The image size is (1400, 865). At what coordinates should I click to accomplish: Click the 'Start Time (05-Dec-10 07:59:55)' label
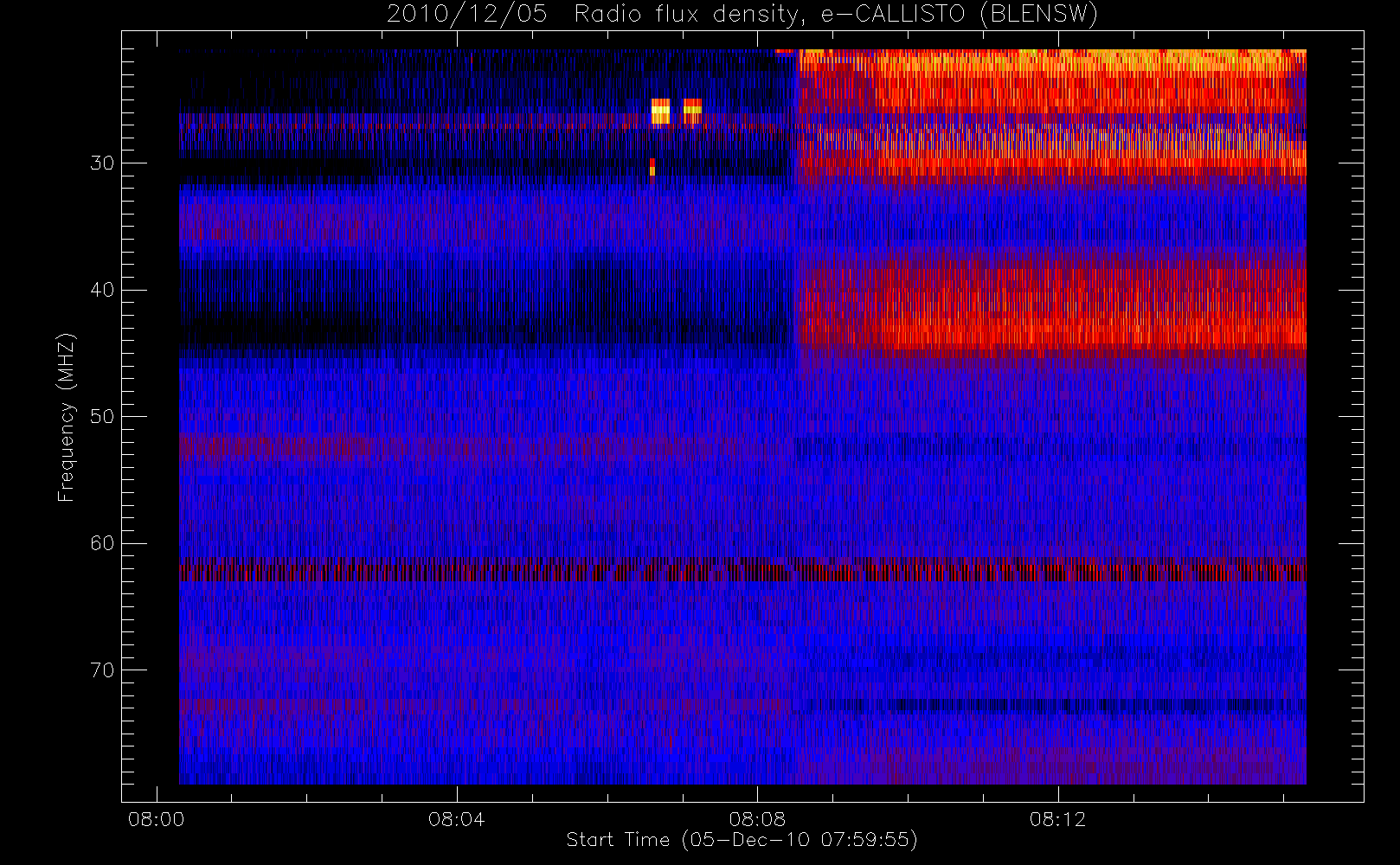click(x=742, y=840)
